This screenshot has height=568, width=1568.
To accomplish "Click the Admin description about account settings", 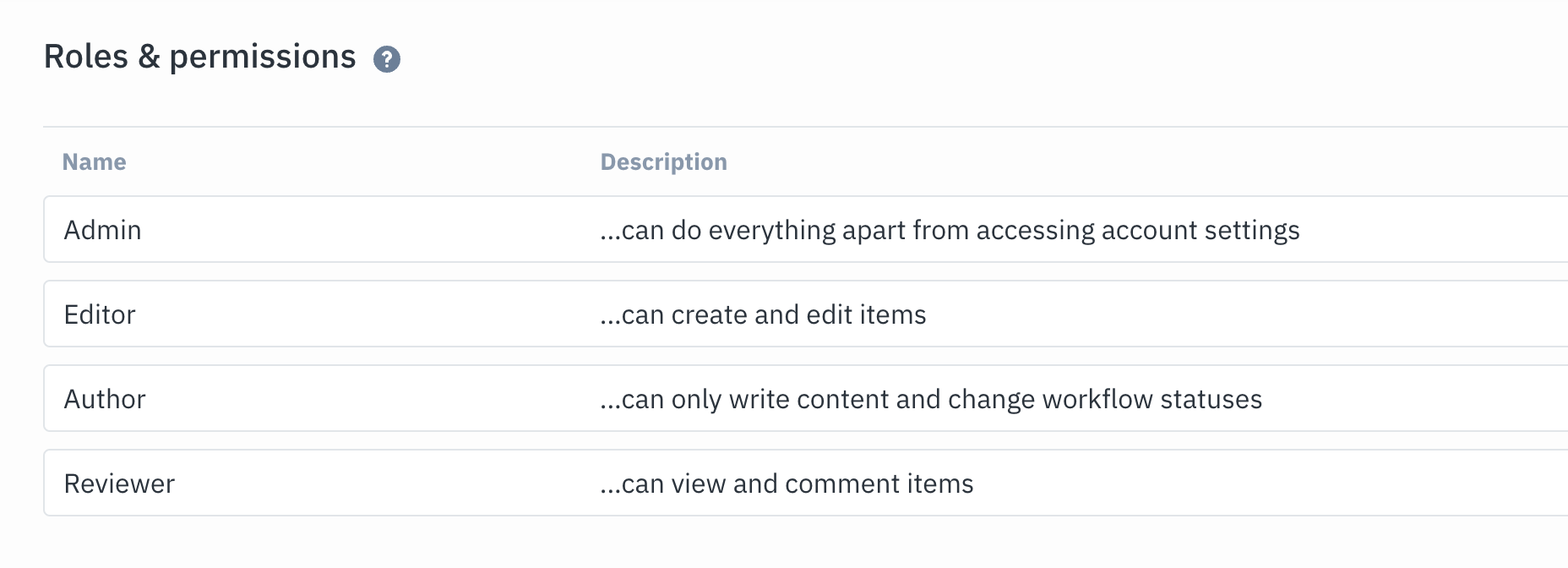I will [x=950, y=231].
